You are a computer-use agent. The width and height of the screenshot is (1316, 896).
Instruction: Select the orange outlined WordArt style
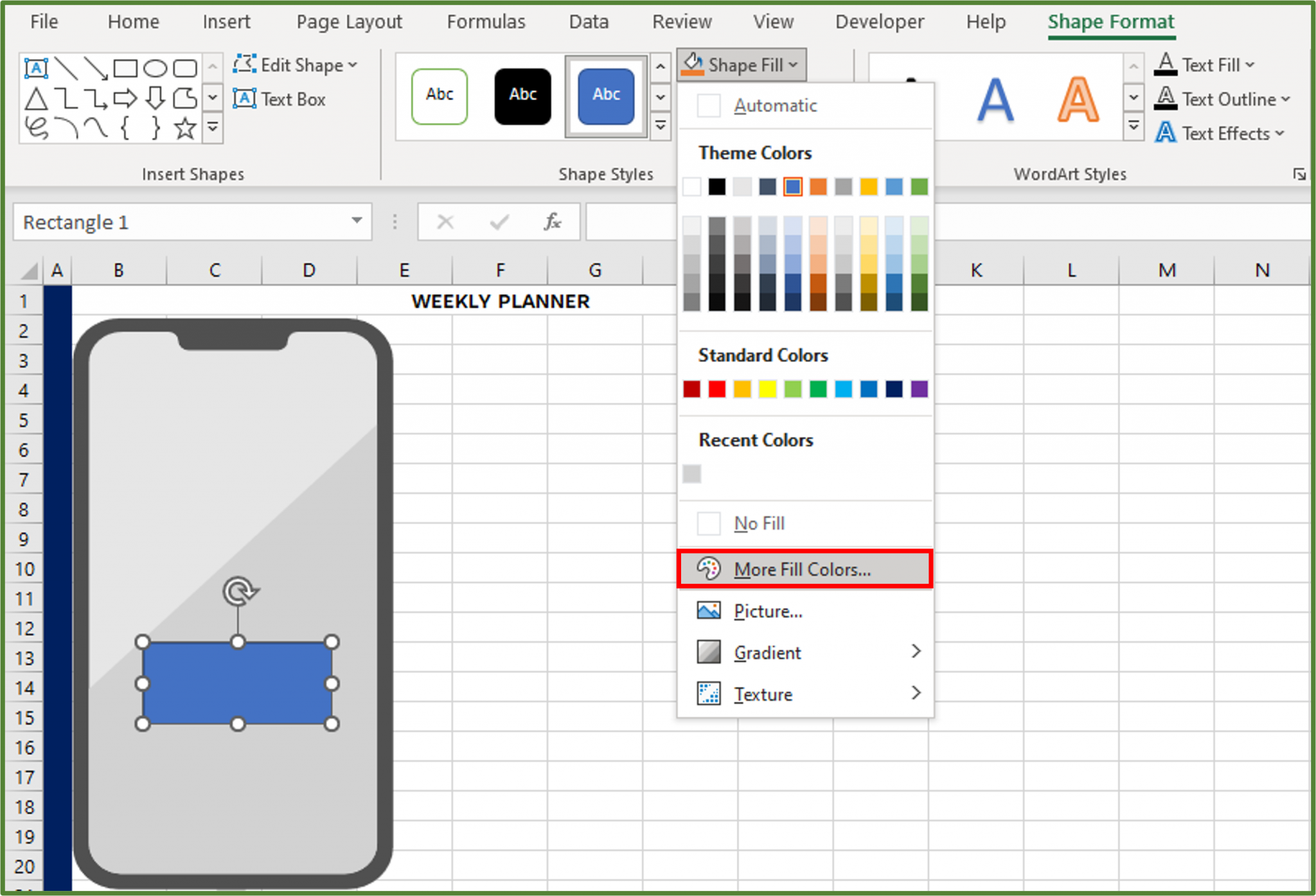(1078, 100)
